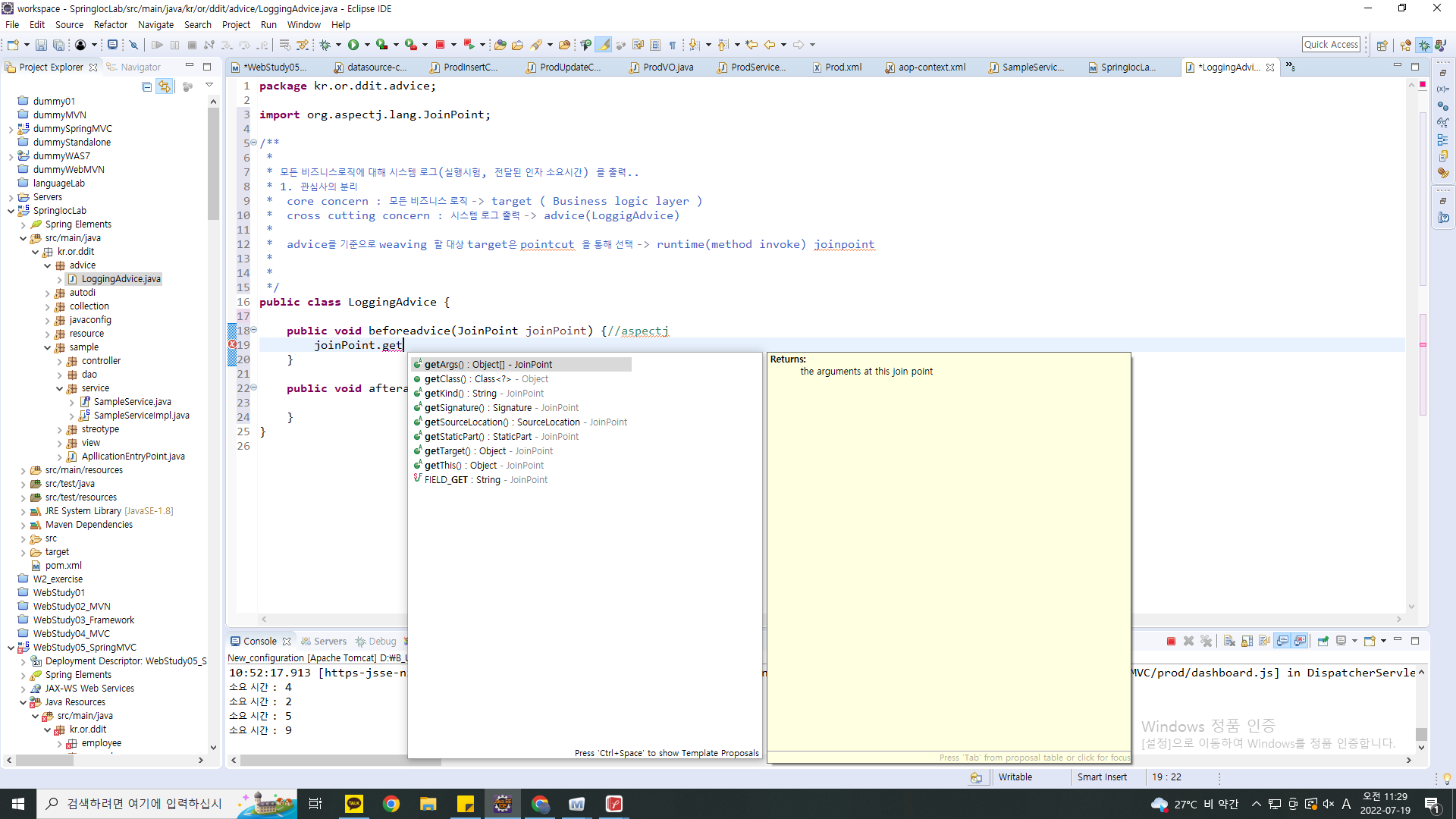
Task: Click Open Console new window icon
Action: [x=1370, y=642]
